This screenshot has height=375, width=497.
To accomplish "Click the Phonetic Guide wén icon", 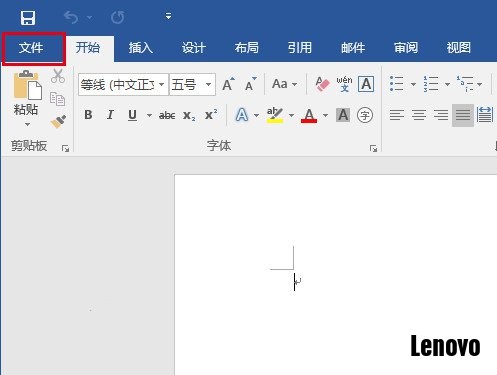I will (344, 84).
